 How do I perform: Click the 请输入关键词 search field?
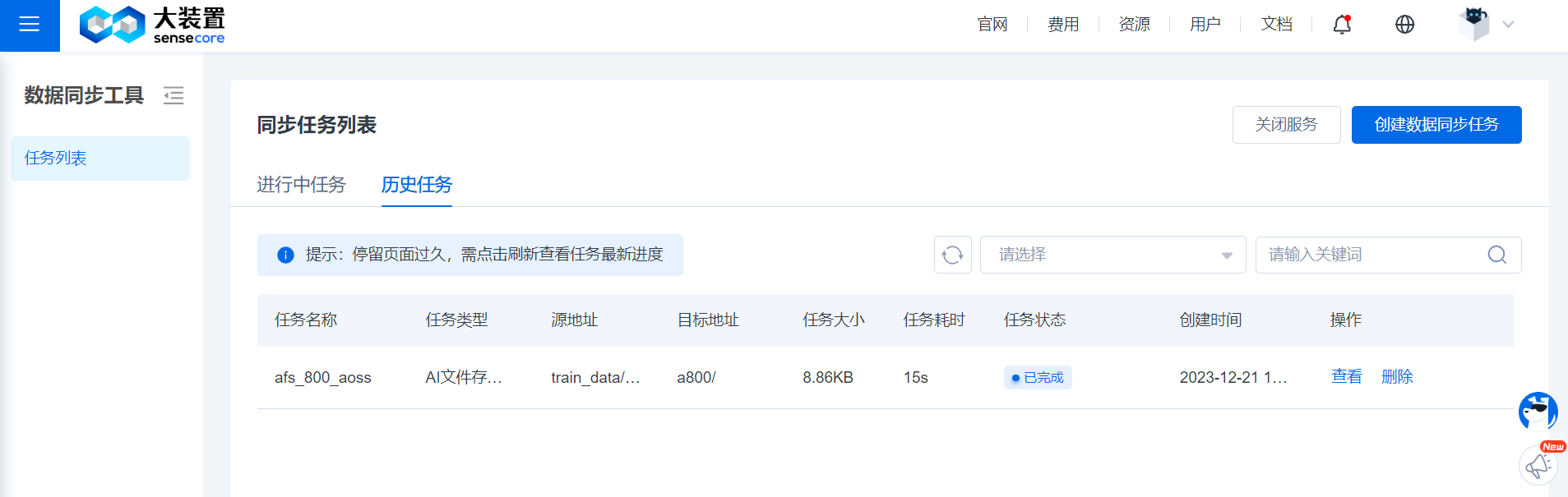point(1371,255)
